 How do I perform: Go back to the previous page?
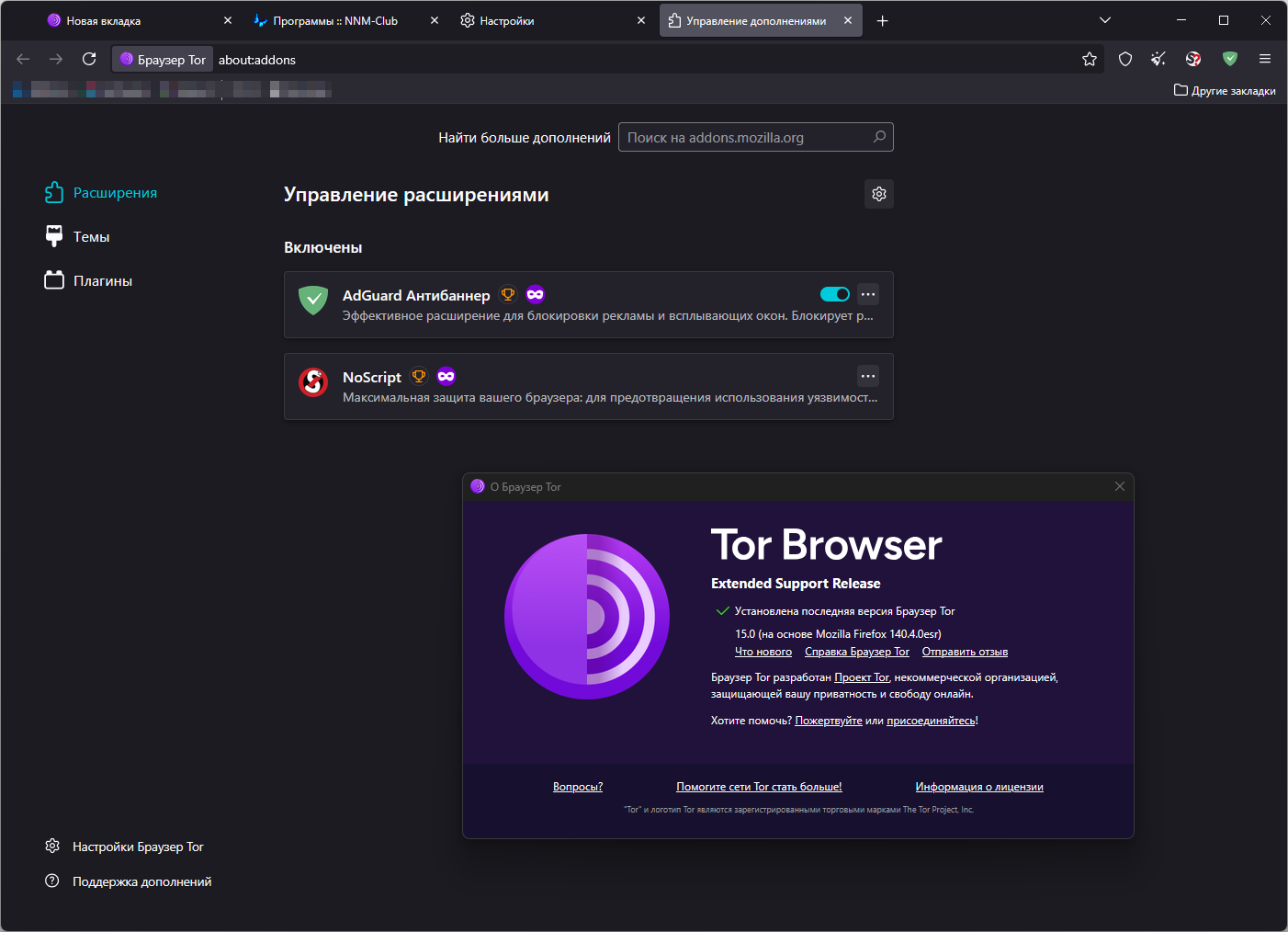[23, 59]
